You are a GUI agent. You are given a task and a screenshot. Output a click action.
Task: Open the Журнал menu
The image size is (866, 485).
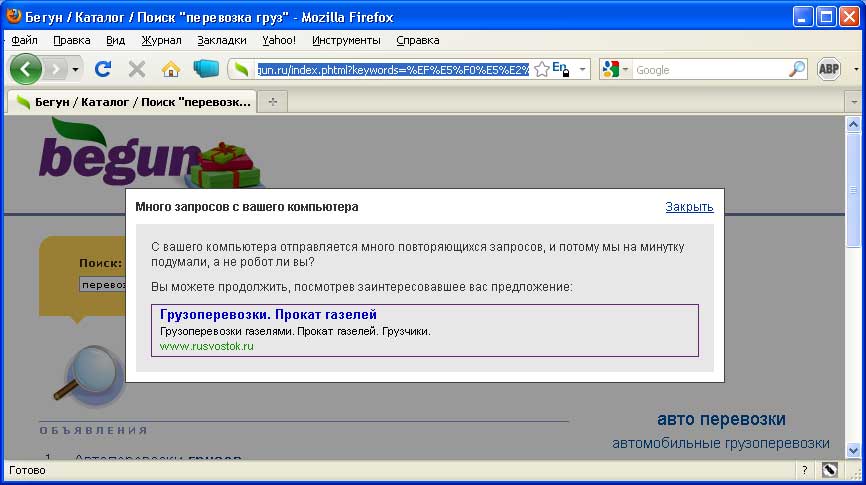click(x=161, y=40)
